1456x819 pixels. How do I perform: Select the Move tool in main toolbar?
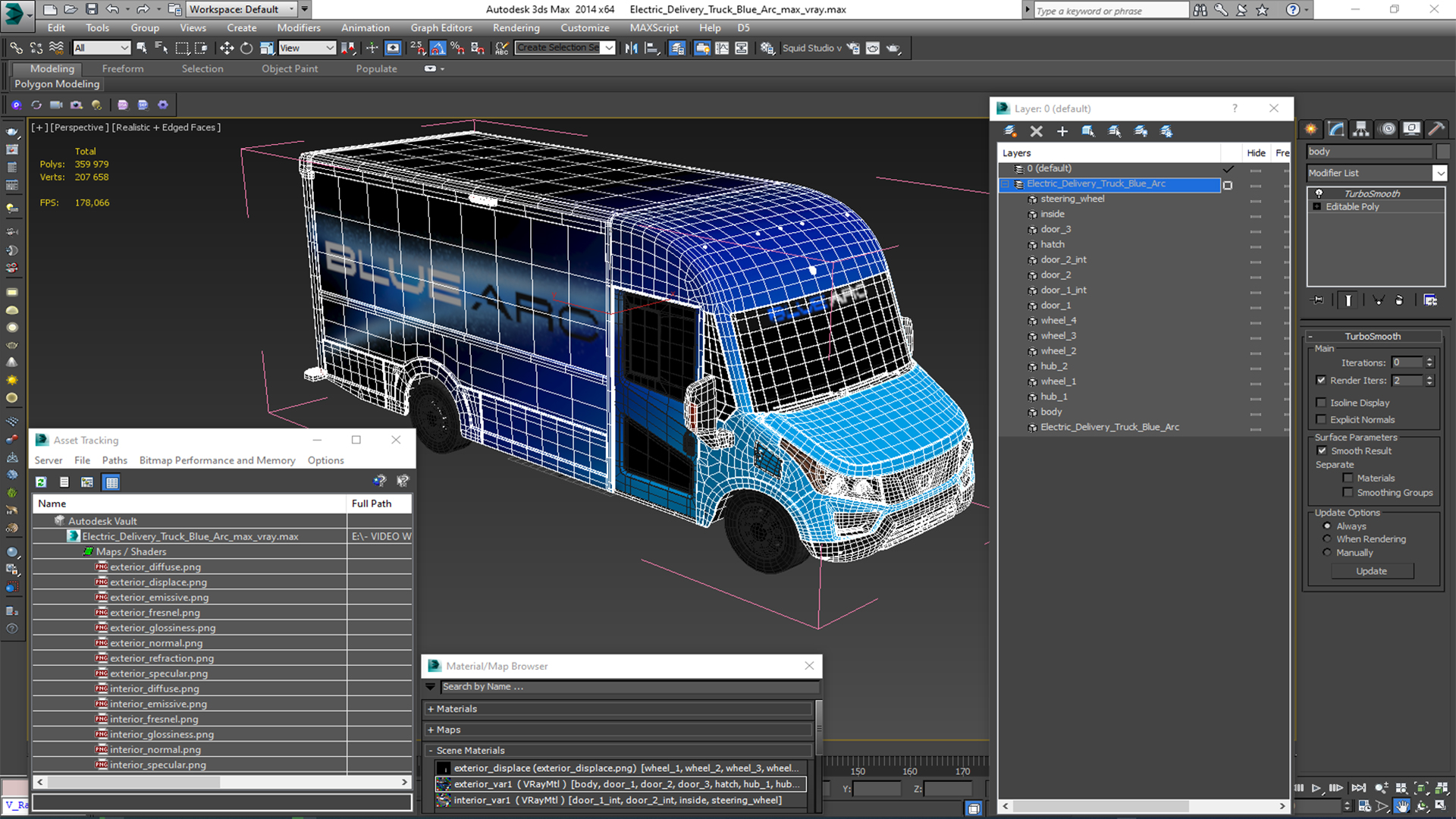pos(227,48)
